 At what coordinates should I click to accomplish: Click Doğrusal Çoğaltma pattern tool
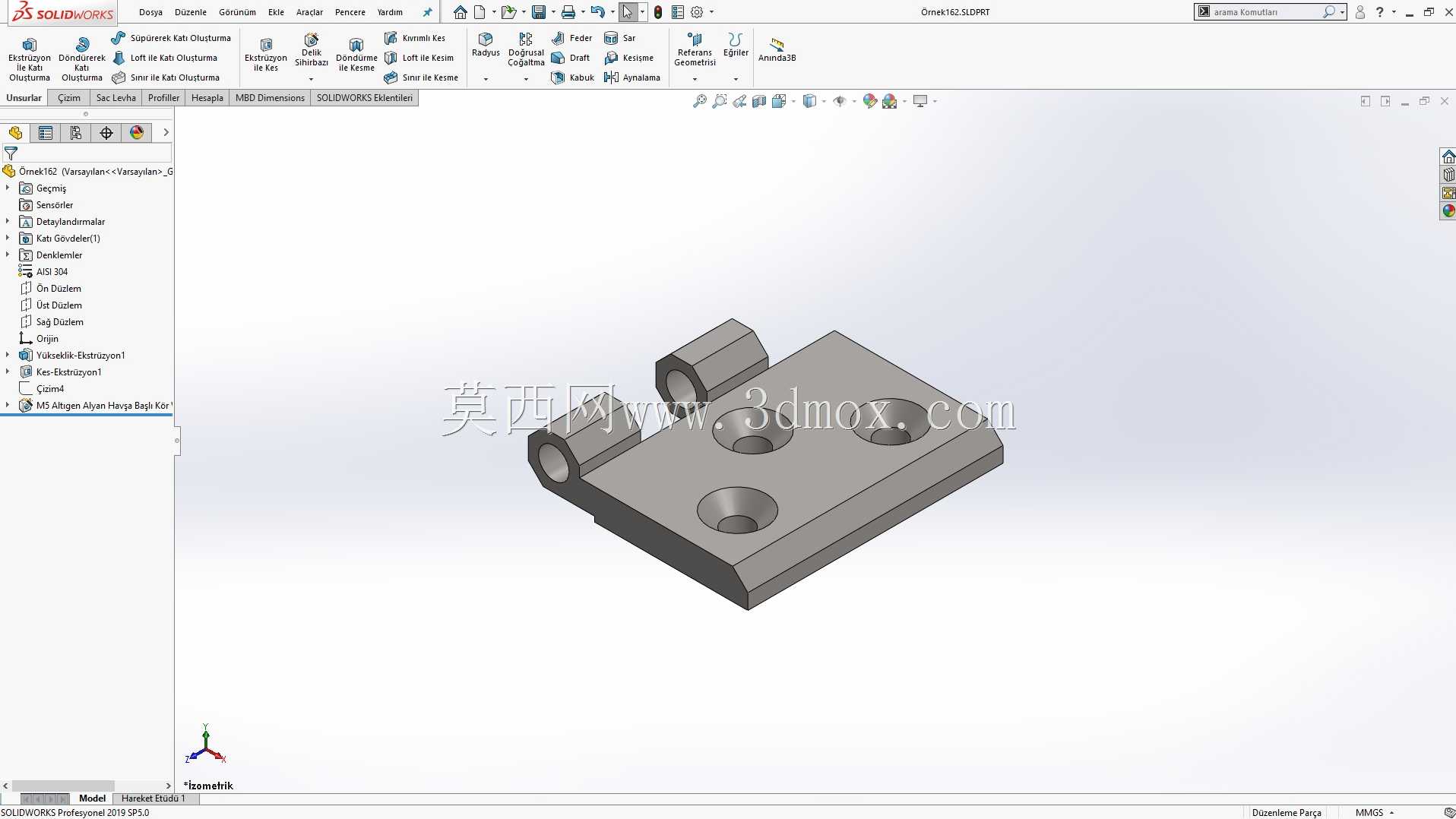(x=526, y=49)
